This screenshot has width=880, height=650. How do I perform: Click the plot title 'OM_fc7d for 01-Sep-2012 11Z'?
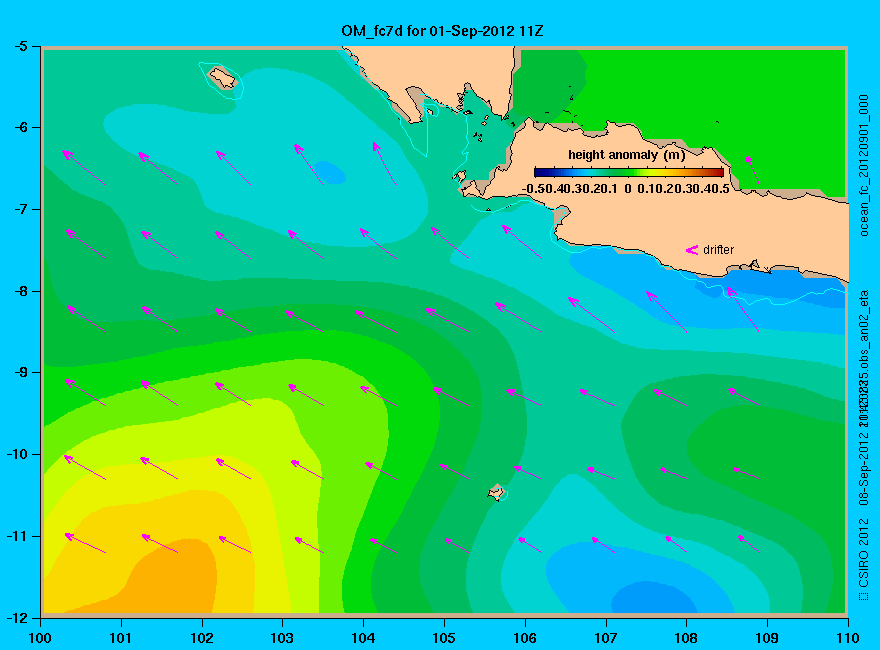click(x=442, y=31)
